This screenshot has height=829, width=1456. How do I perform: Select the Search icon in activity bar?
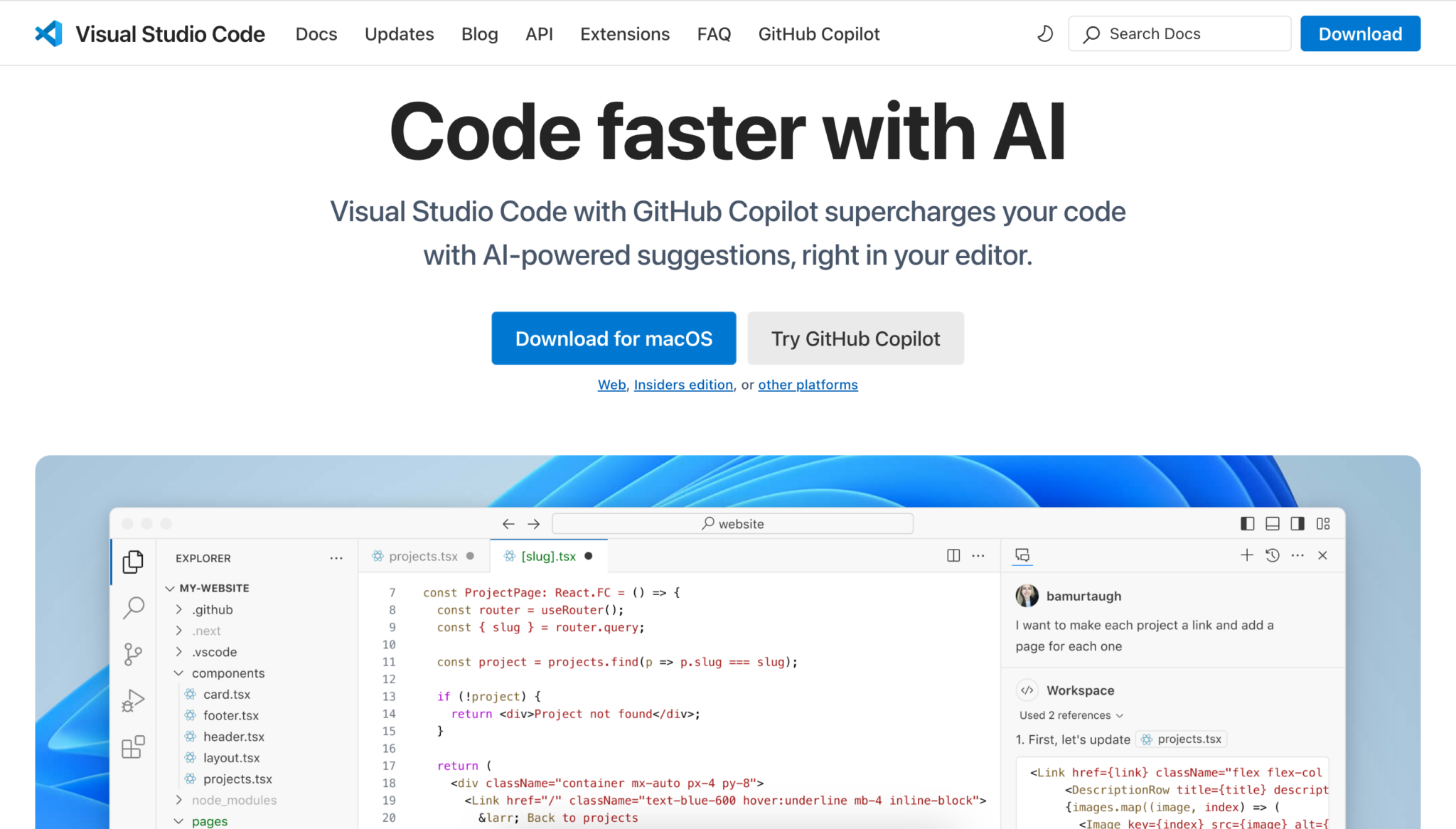[133, 608]
